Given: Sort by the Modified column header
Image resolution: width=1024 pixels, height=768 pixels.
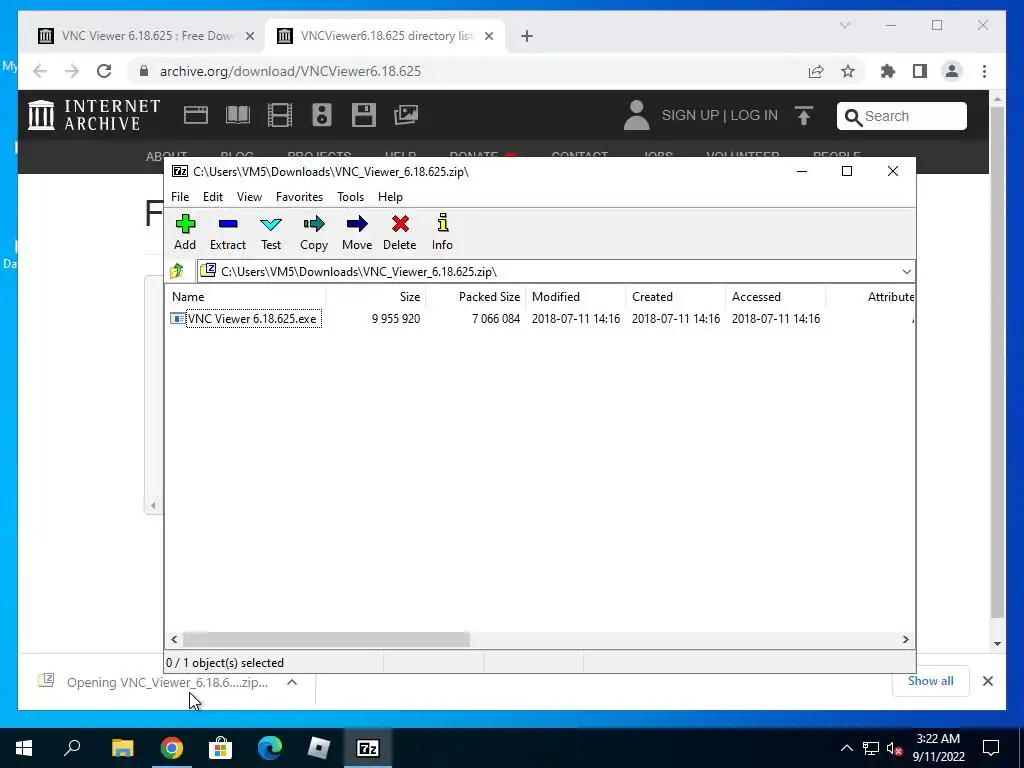Looking at the screenshot, I should coord(575,296).
